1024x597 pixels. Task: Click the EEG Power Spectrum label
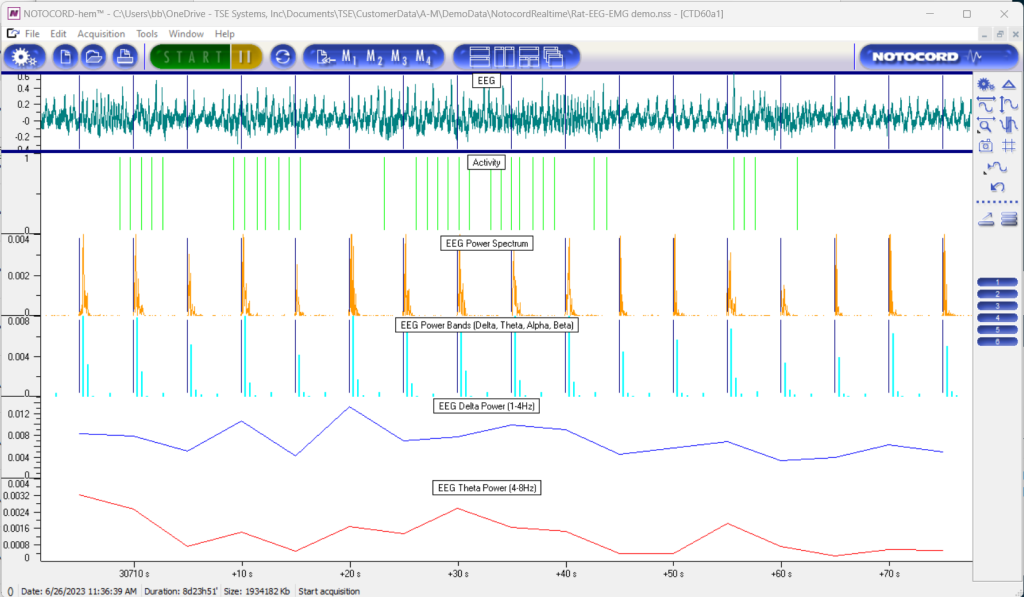coord(487,244)
